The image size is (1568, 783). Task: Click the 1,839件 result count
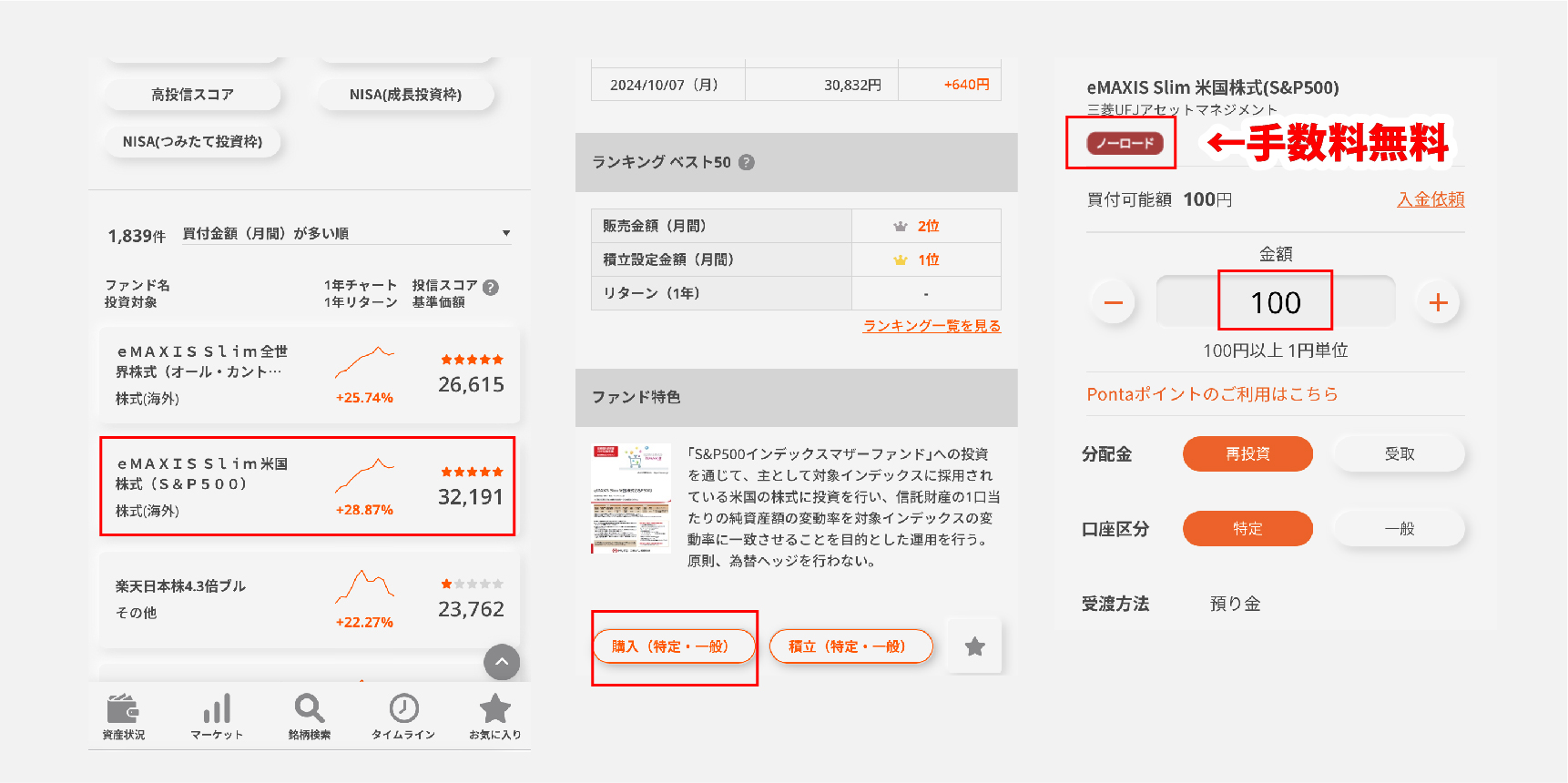(x=137, y=236)
